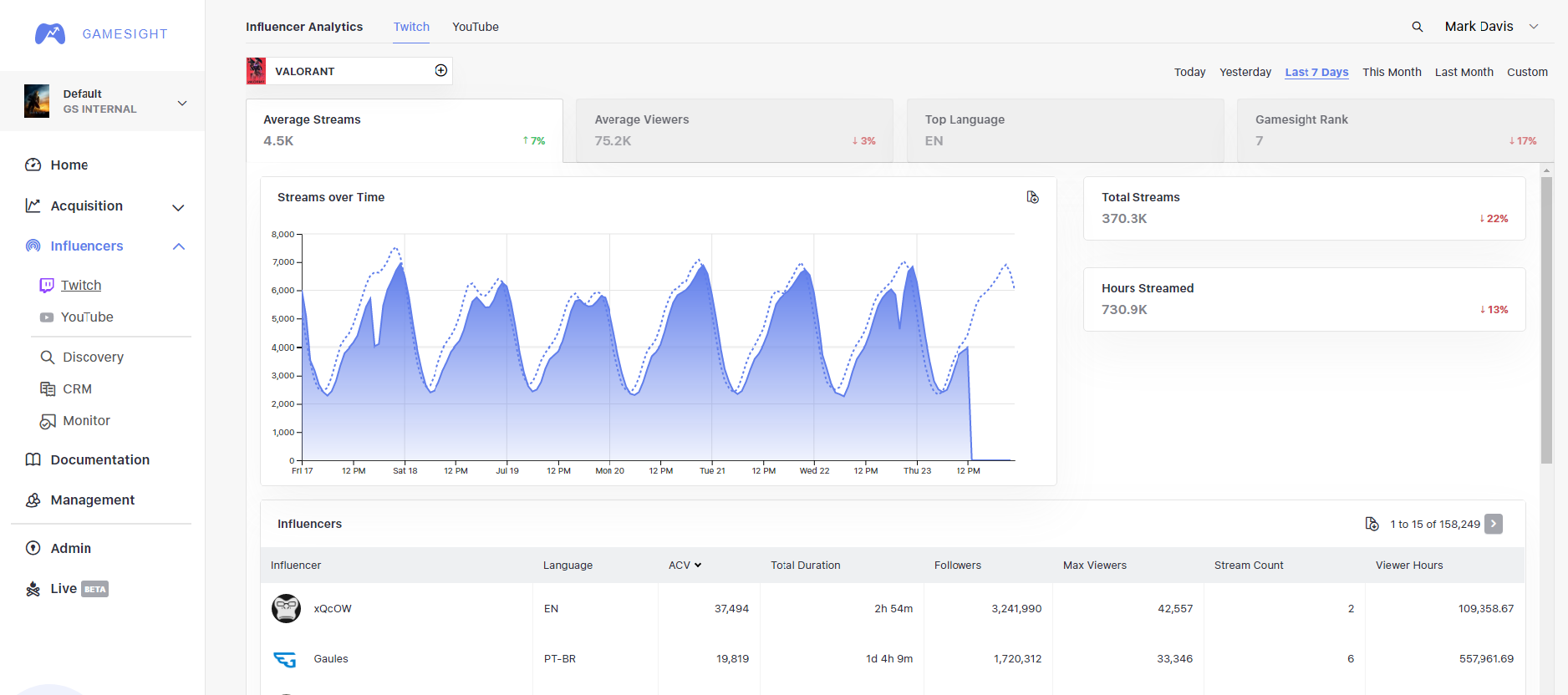Select the Top Language metric card
This screenshot has height=695, width=1568.
point(1065,130)
